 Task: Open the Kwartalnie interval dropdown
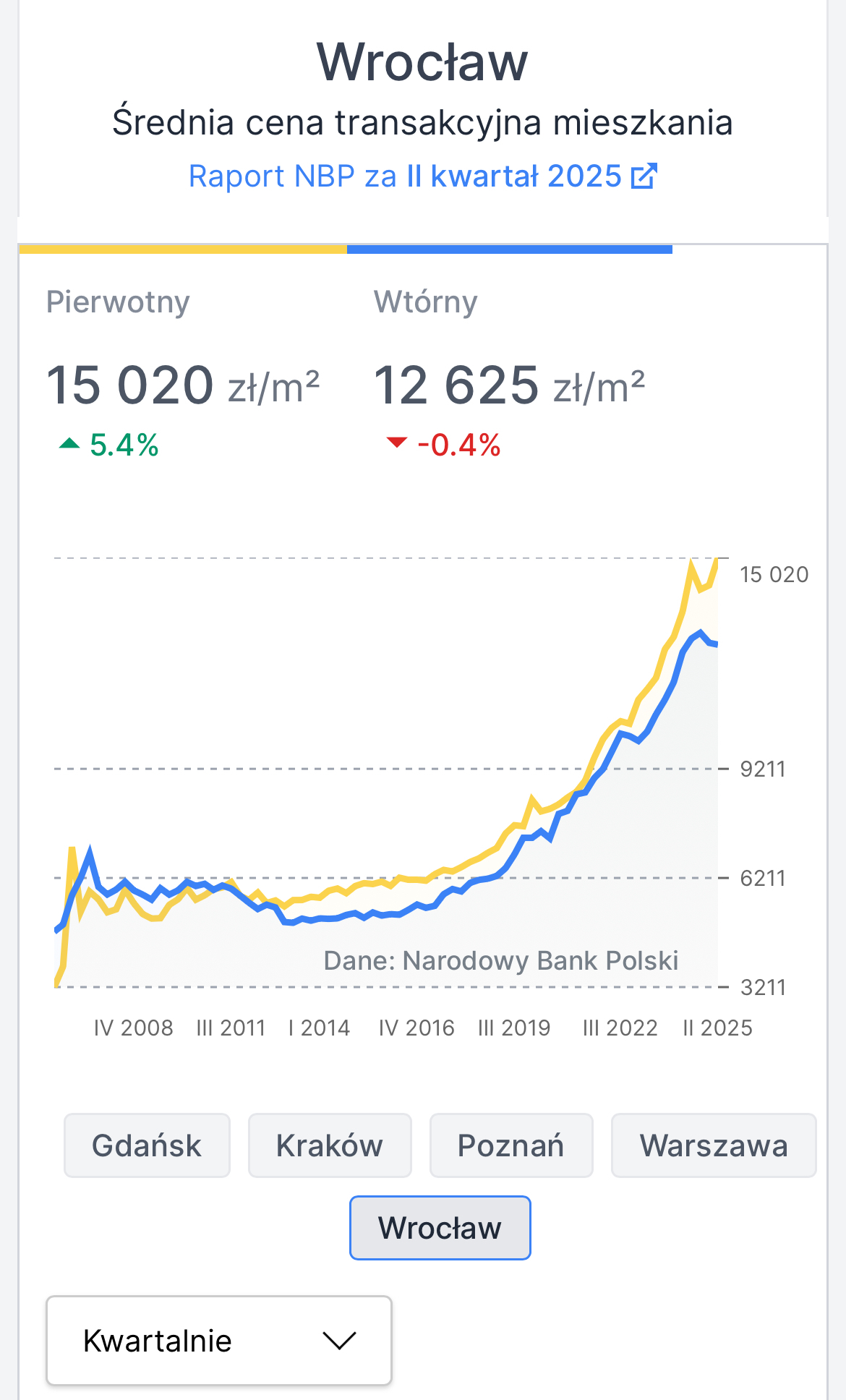(x=219, y=1341)
